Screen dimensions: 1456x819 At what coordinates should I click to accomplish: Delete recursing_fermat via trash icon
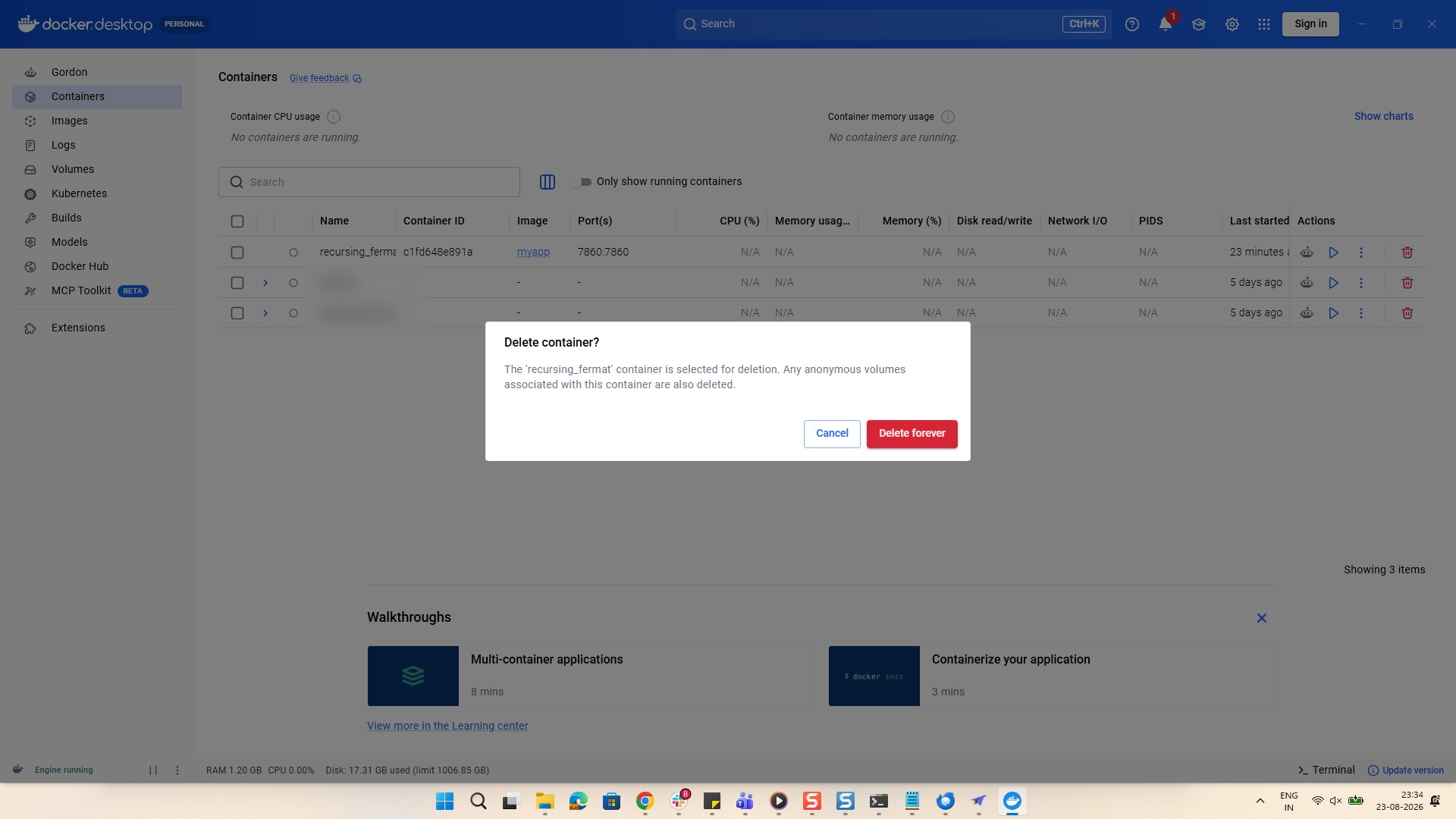point(1407,253)
